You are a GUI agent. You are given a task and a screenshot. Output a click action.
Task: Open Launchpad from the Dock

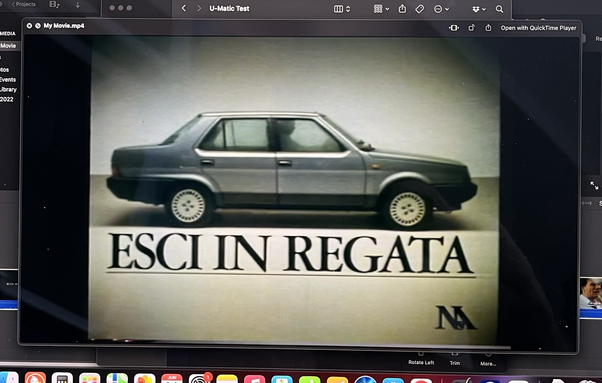pyautogui.click(x=89, y=378)
